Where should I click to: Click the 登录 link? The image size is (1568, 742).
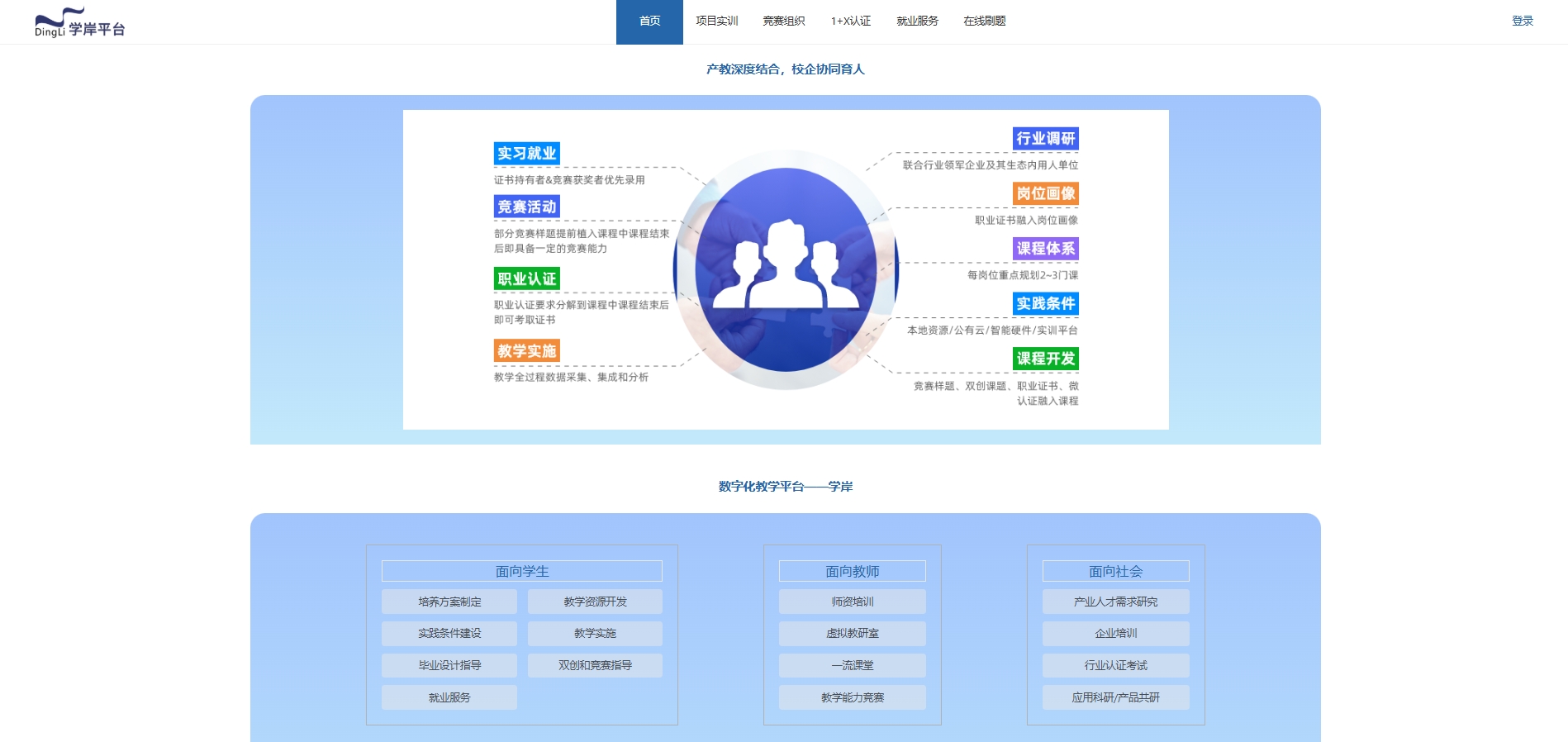point(1522,21)
